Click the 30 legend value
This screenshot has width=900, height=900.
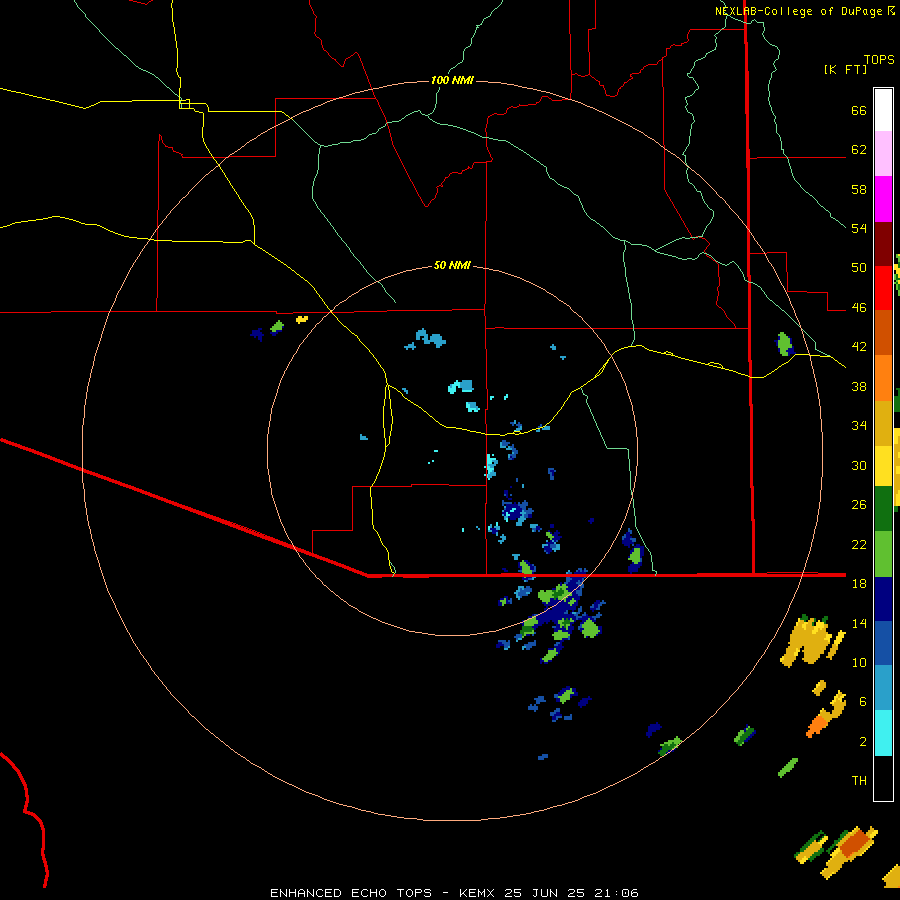859,465
